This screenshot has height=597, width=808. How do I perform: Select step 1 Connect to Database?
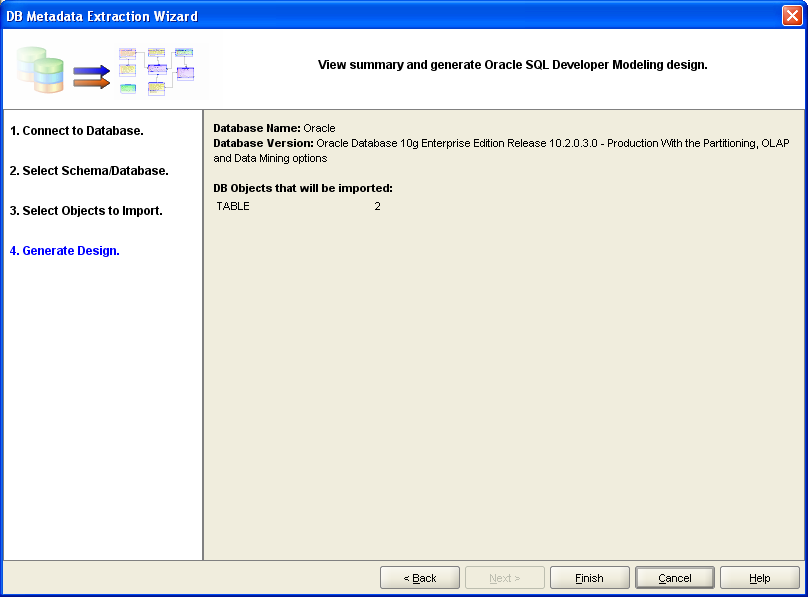(x=77, y=131)
